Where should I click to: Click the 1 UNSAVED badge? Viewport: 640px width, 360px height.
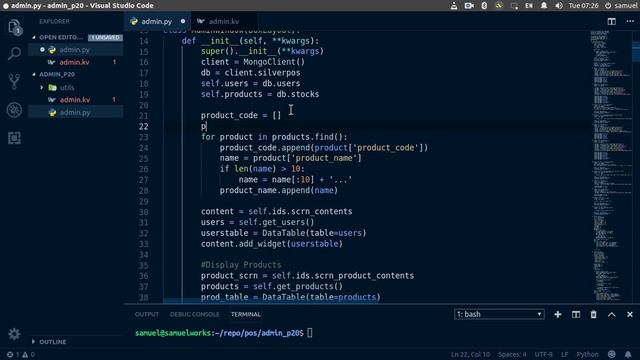tap(105, 38)
